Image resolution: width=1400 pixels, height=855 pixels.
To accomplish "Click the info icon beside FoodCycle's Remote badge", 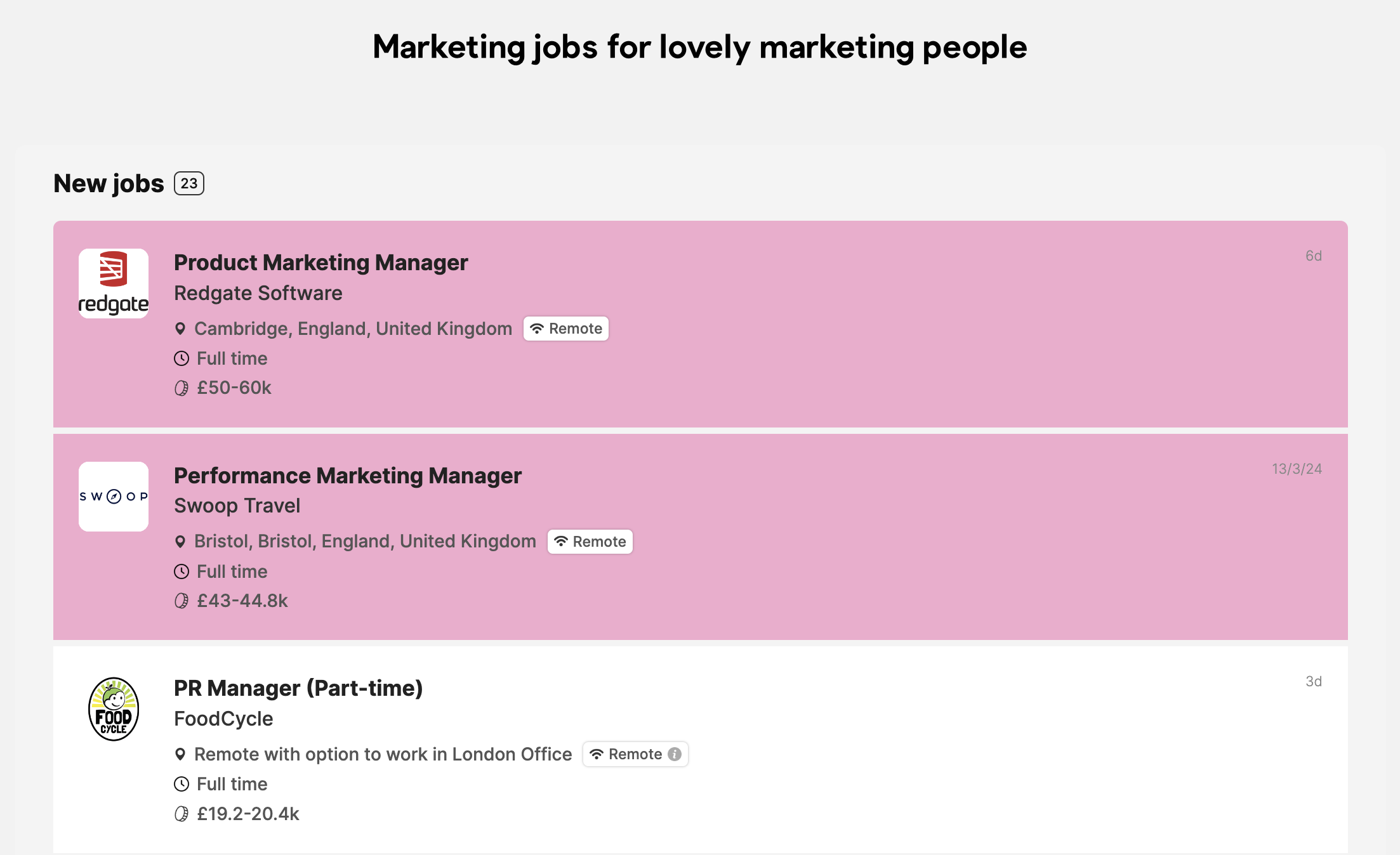I will pyautogui.click(x=675, y=754).
